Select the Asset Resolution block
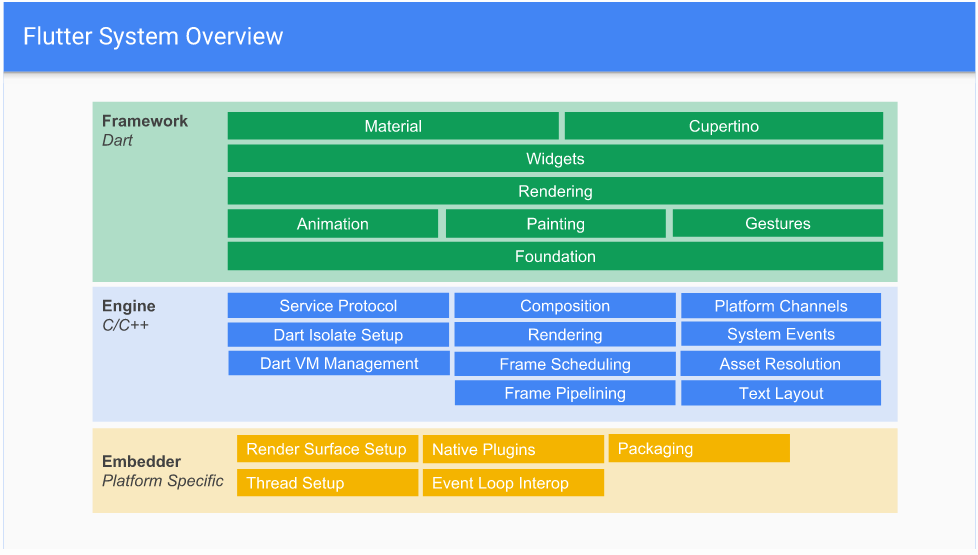Image resolution: width=978 pixels, height=555 pixels. (780, 364)
